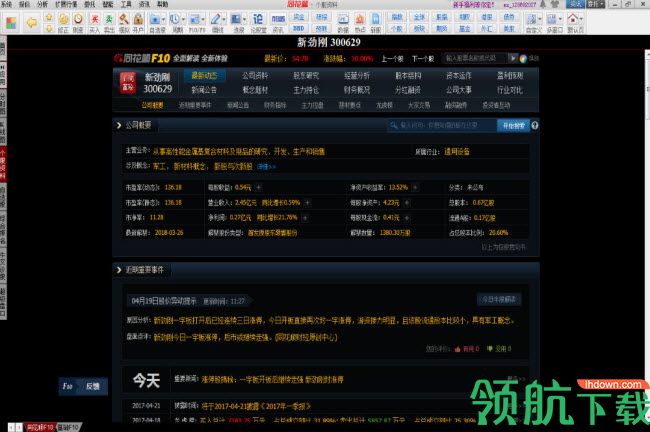Open dropdown arrow next to 自选股
This screenshot has width=650, height=432.
[x=163, y=19]
